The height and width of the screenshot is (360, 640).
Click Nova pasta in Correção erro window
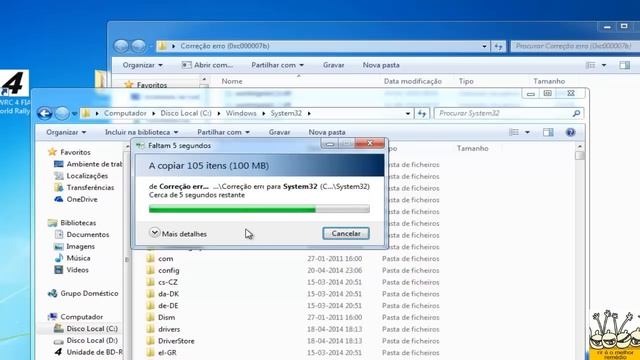(381, 65)
